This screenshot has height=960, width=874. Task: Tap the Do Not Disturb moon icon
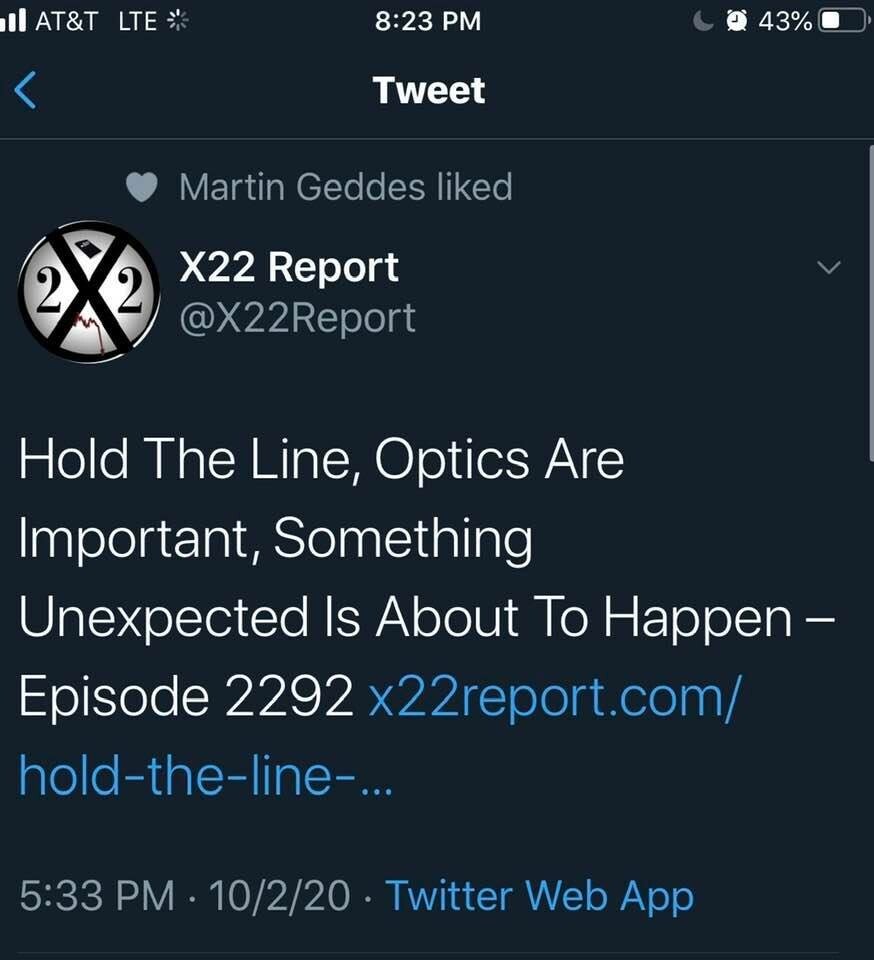(706, 20)
